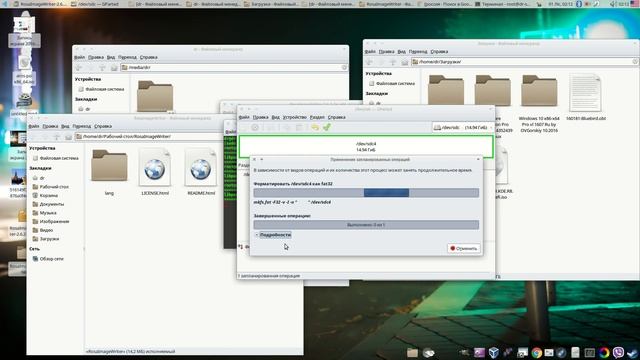Click the format operation progress bar
Viewport: 640px width, 360px height.
click(x=366, y=193)
